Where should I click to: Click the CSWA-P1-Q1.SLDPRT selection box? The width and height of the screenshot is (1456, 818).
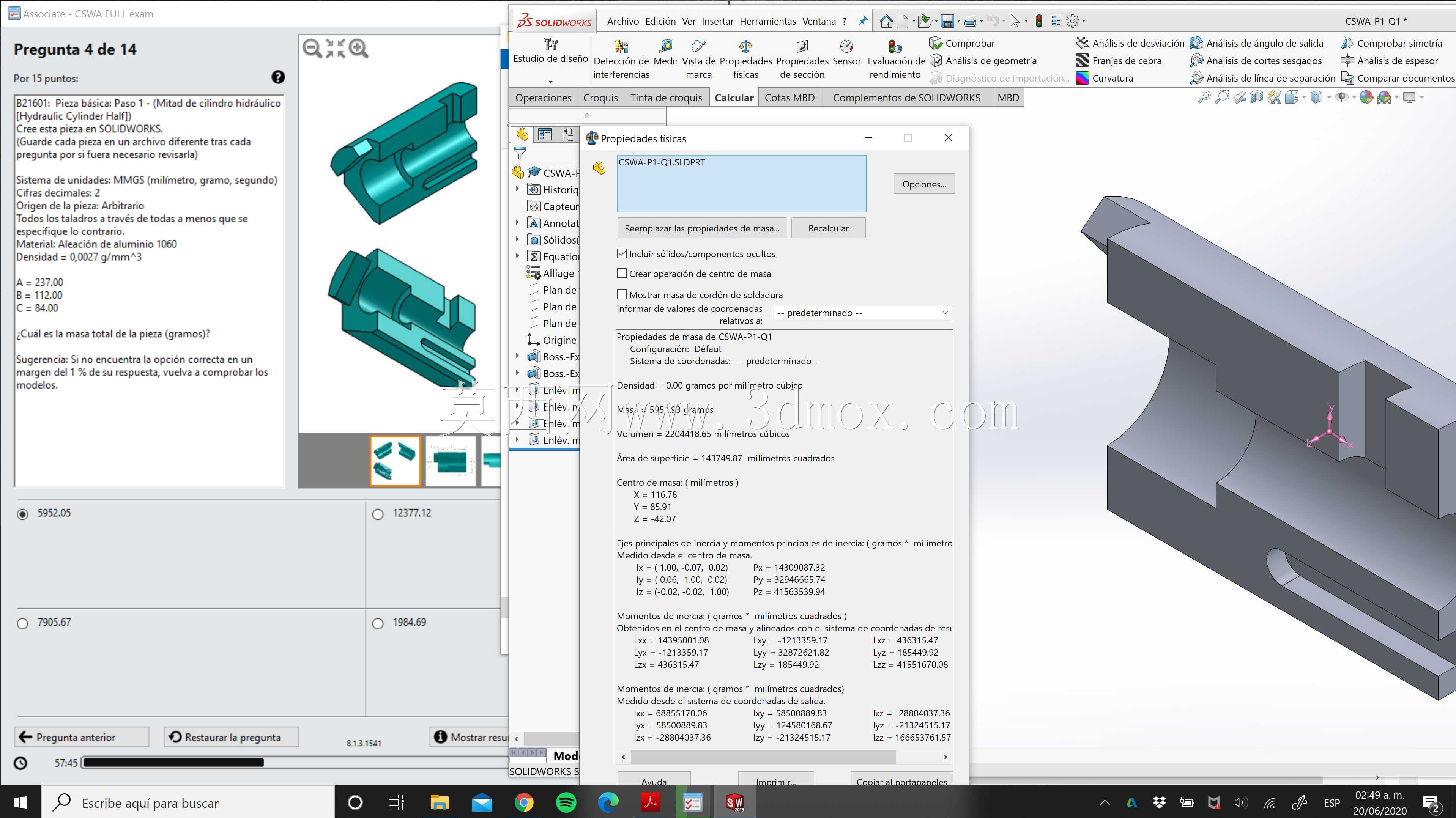(x=741, y=184)
